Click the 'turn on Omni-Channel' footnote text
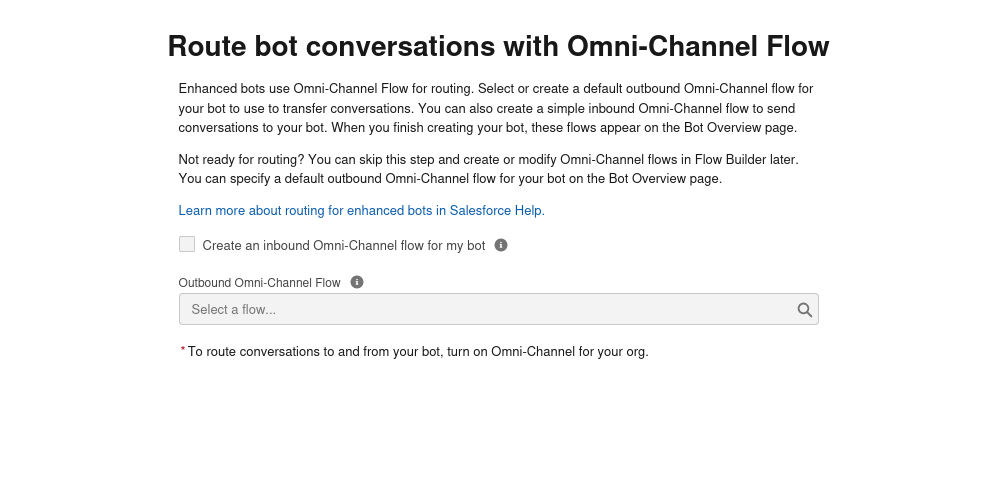Screen dimensions: 1006x490 tap(418, 351)
